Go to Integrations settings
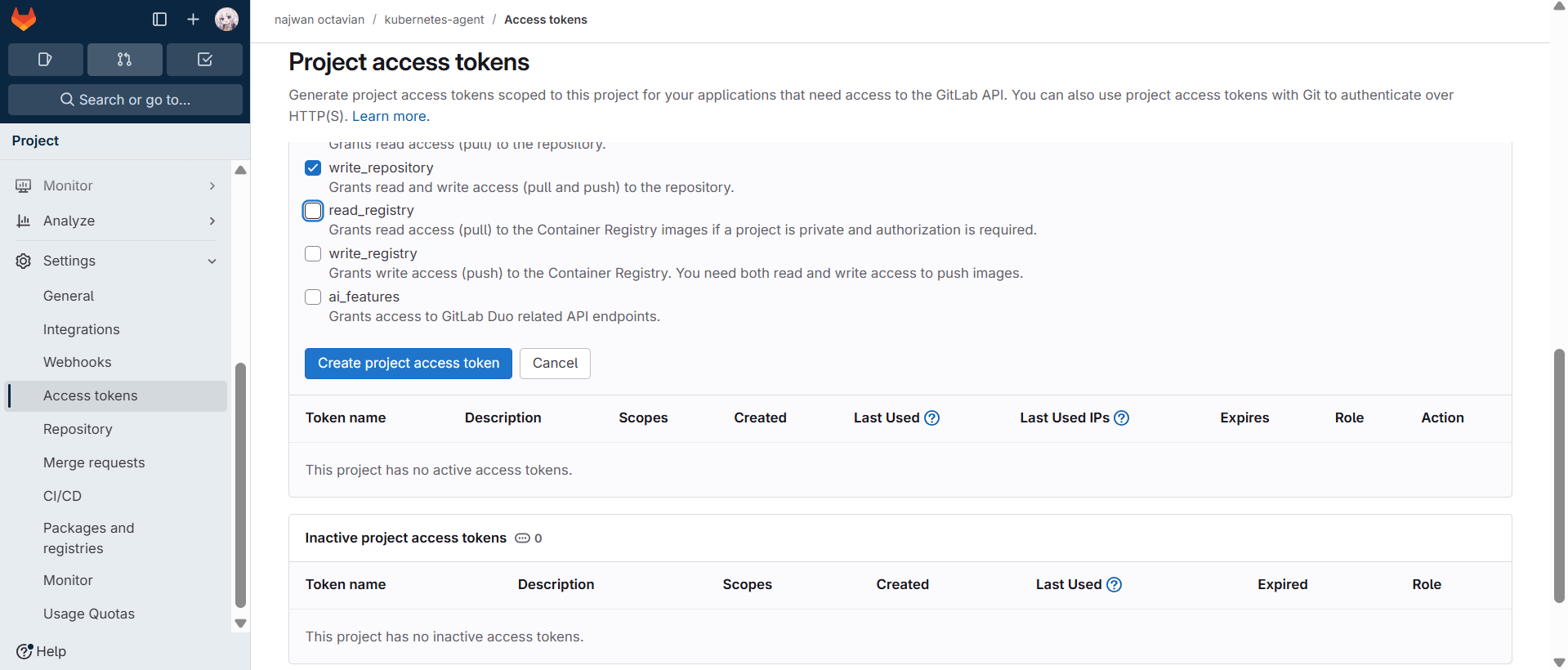 [x=81, y=329]
